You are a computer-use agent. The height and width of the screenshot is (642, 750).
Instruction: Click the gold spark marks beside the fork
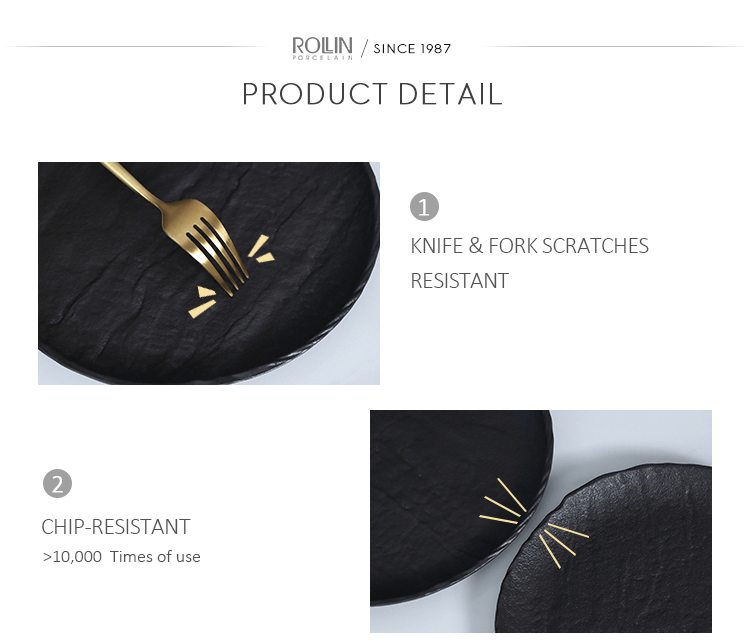[262, 249]
